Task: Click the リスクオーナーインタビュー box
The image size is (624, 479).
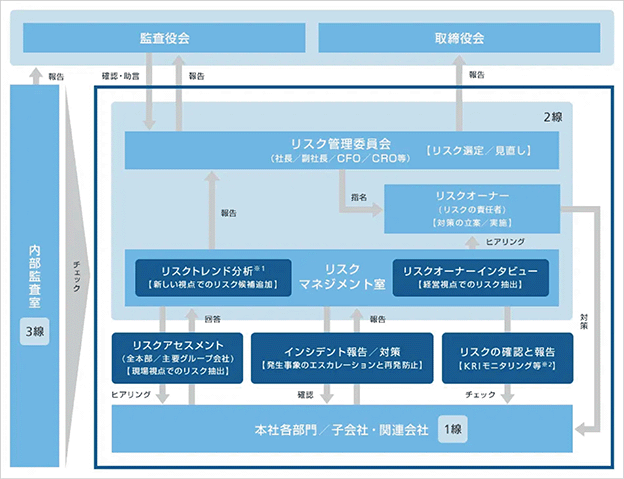Action: [470, 278]
